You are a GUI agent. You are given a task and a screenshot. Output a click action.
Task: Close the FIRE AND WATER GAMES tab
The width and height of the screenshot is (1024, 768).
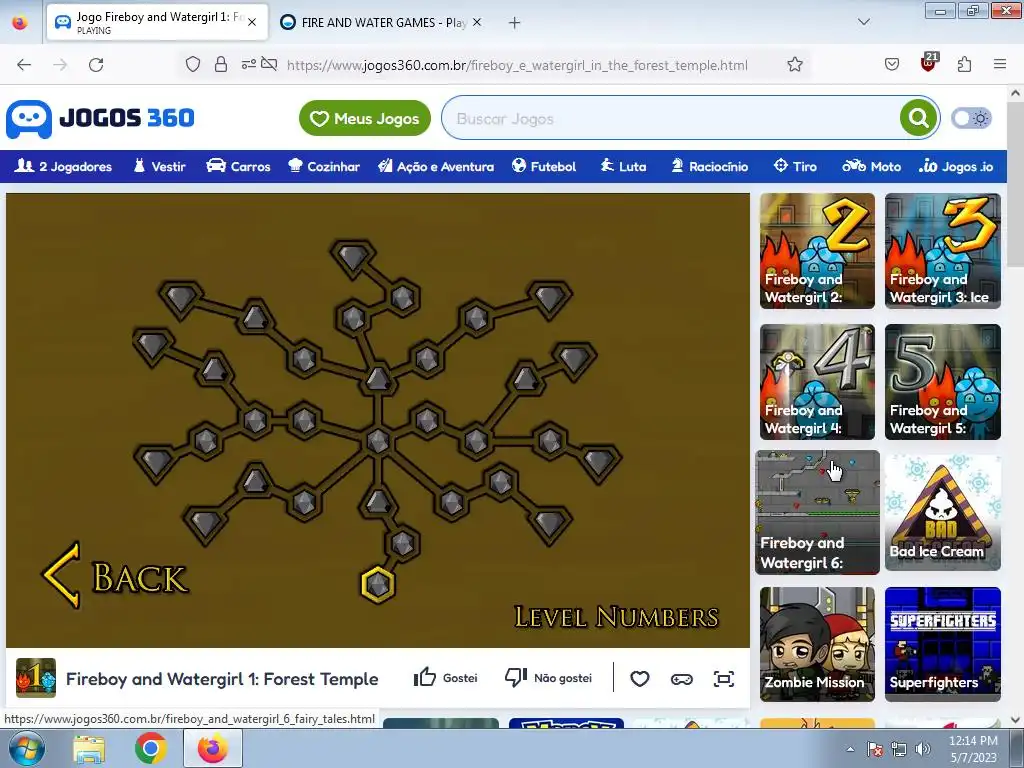pos(477,22)
